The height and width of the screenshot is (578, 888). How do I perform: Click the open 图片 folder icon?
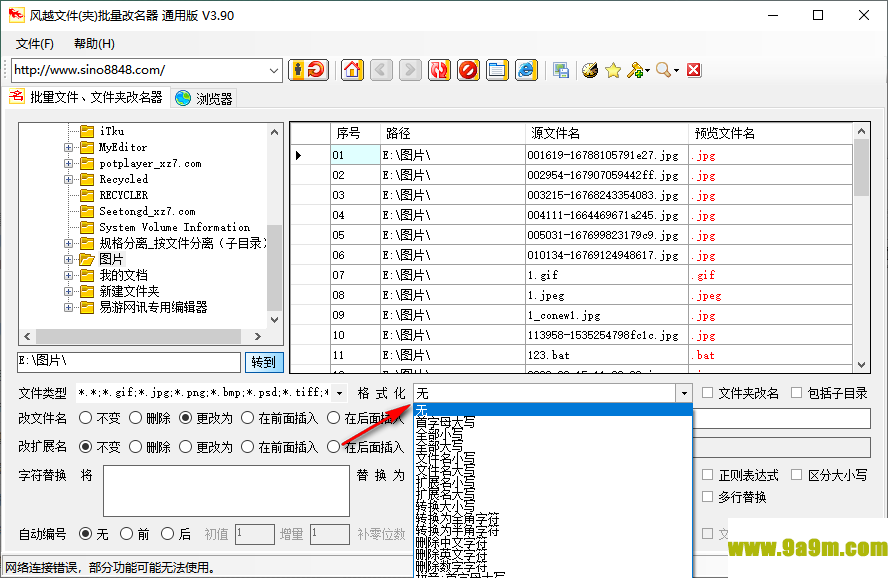tap(87, 259)
